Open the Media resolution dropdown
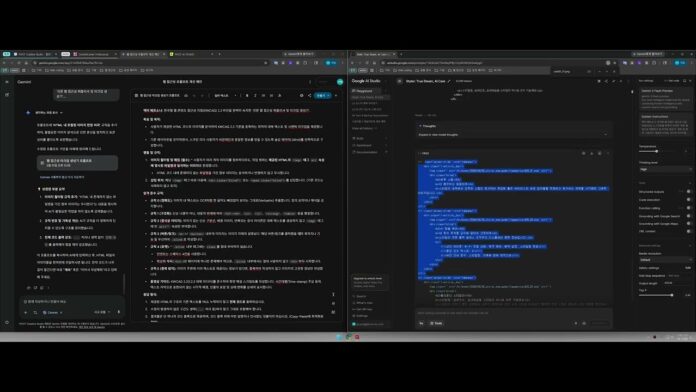 665,260
